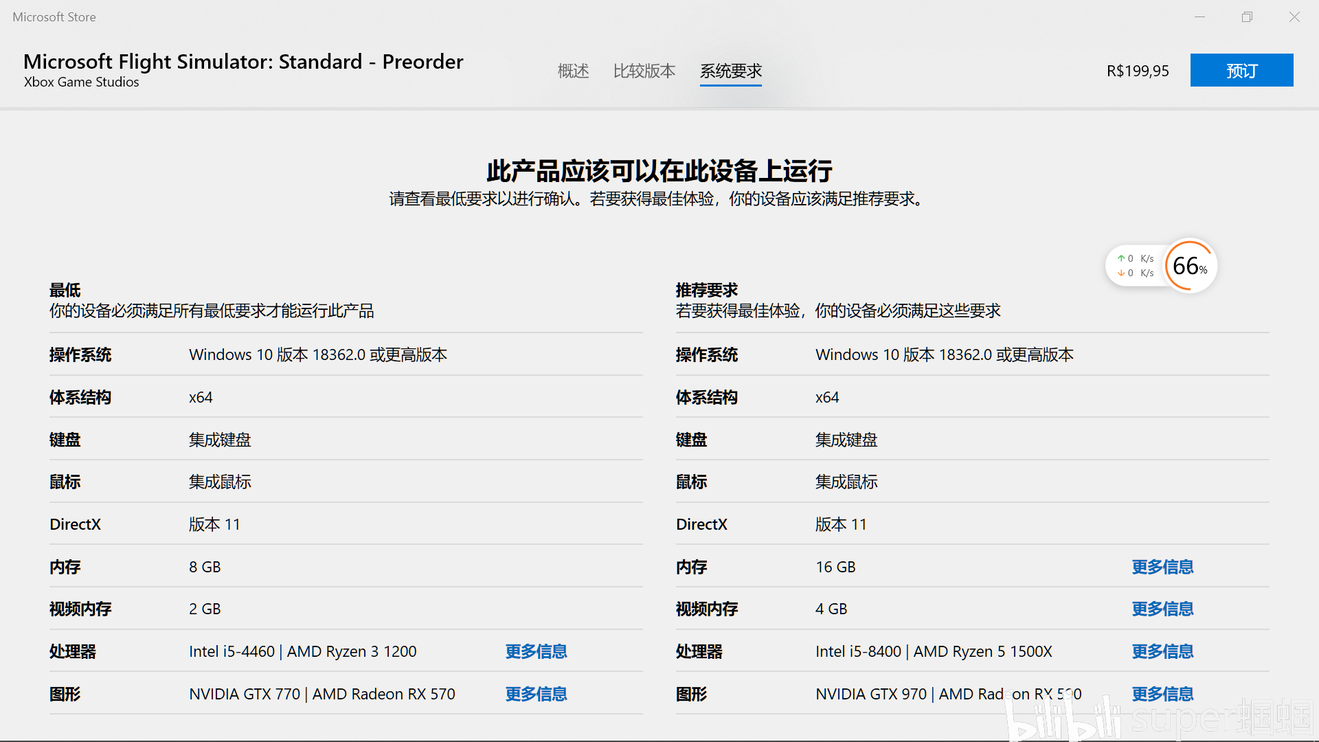Screen dimensions: 1319x742
Task: Click recommended value Intel i5-8400 | AMD Ryzen 5 1500X
Action: pos(934,651)
